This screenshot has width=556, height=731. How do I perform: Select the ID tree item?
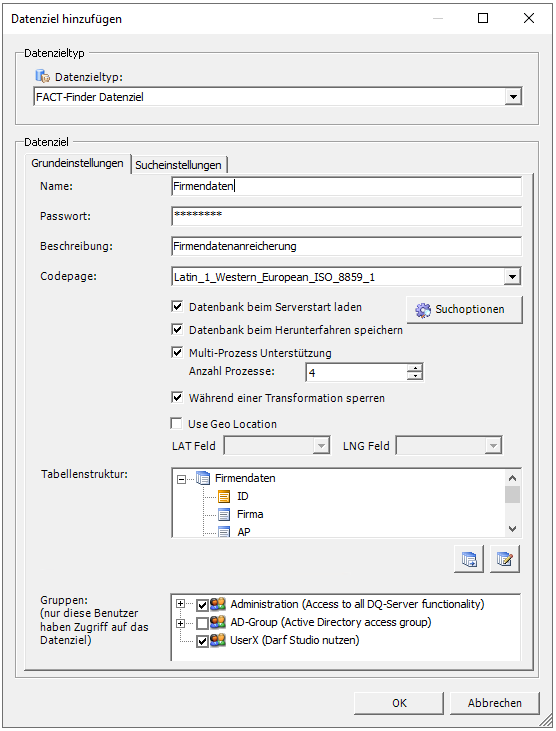point(243,497)
